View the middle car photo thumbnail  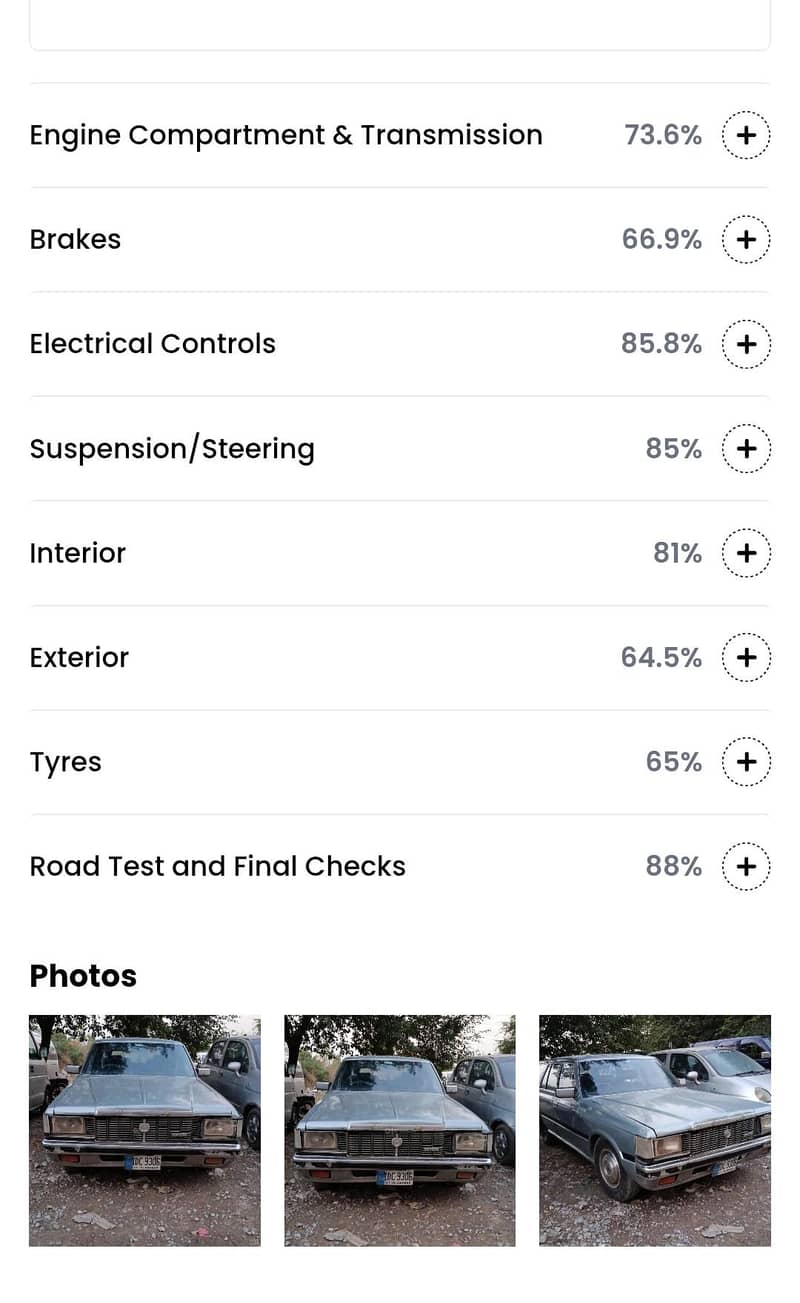point(400,1130)
